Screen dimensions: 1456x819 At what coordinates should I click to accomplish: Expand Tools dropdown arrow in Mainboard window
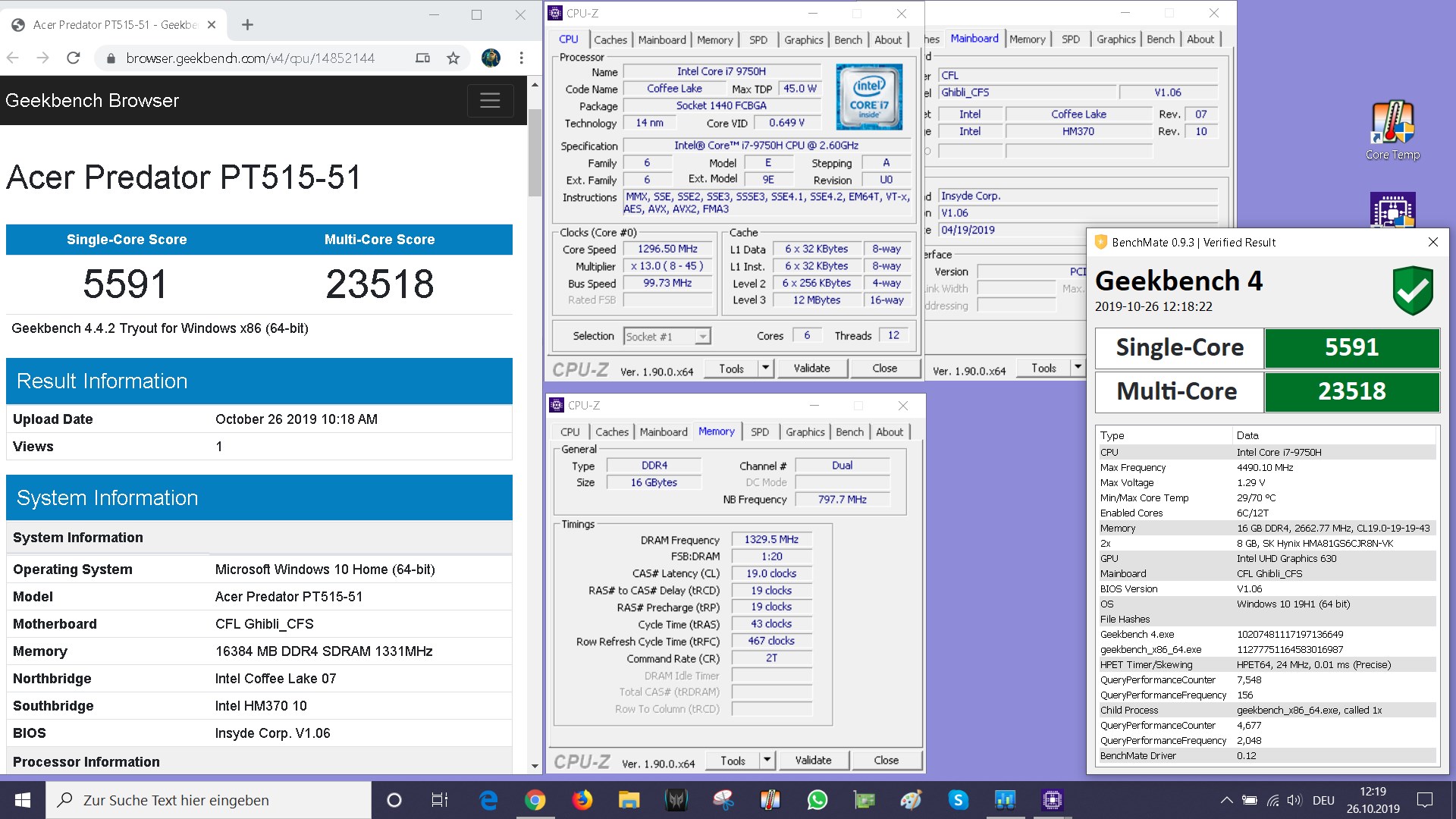pyautogui.click(x=1078, y=369)
